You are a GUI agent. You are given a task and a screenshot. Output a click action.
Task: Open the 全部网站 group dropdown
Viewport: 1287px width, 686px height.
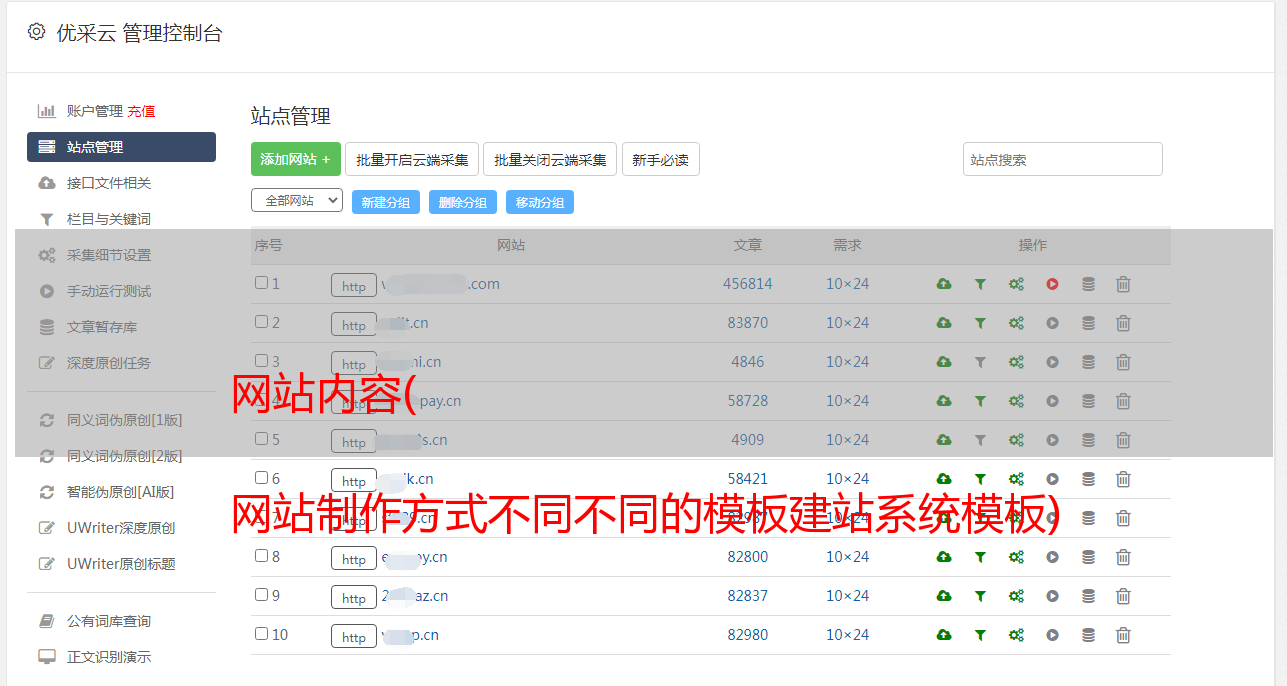(x=297, y=201)
